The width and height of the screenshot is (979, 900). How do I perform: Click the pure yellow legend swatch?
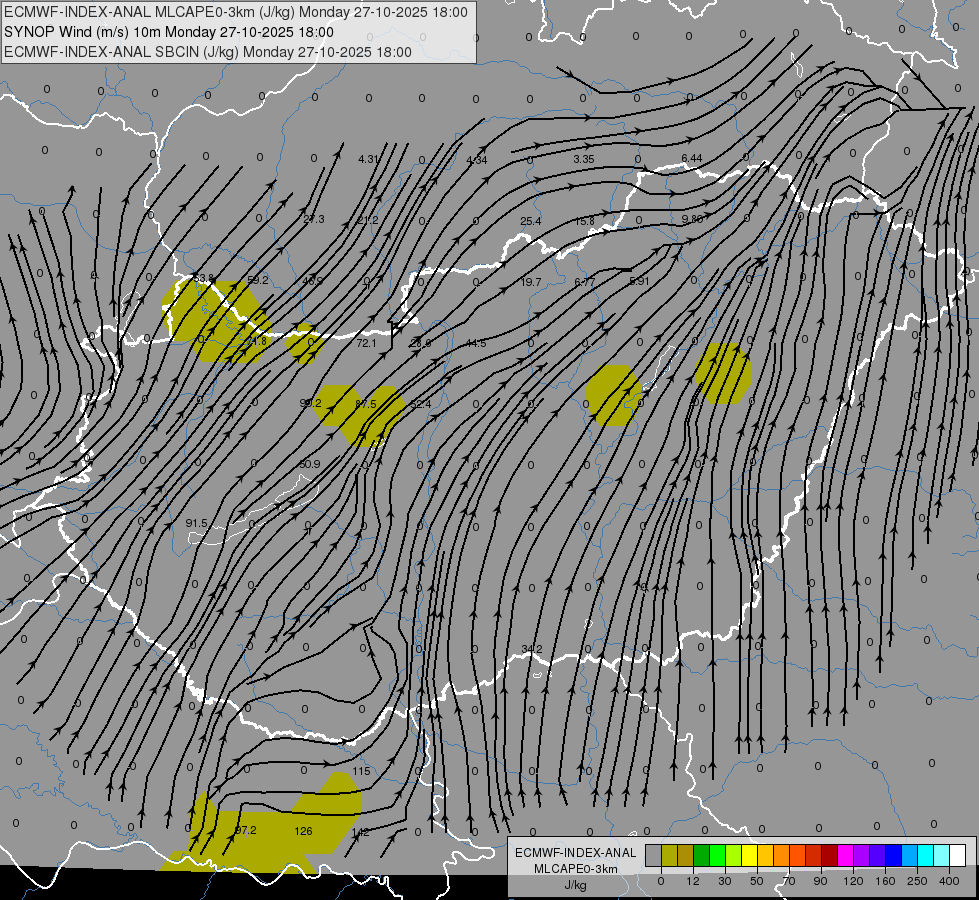[750, 855]
